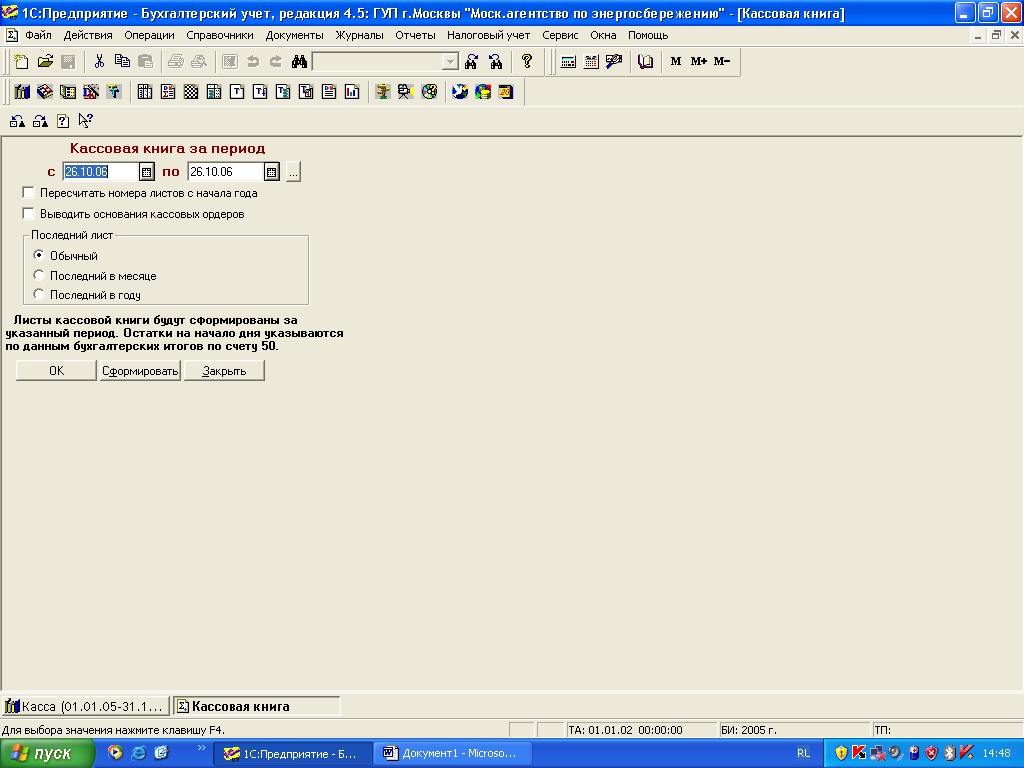Click the Закрыть button
Image resolution: width=1024 pixels, height=768 pixels.
(224, 371)
